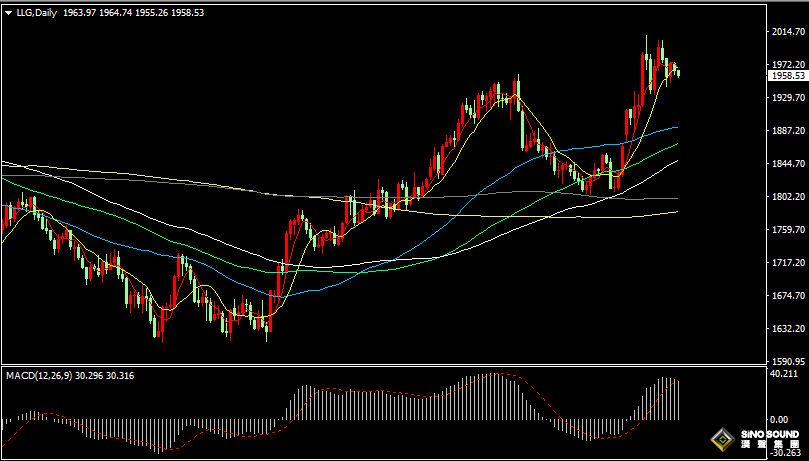Click the Sino Sound diamond logo icon
Image resolution: width=809 pixels, height=461 pixels.
click(x=722, y=439)
